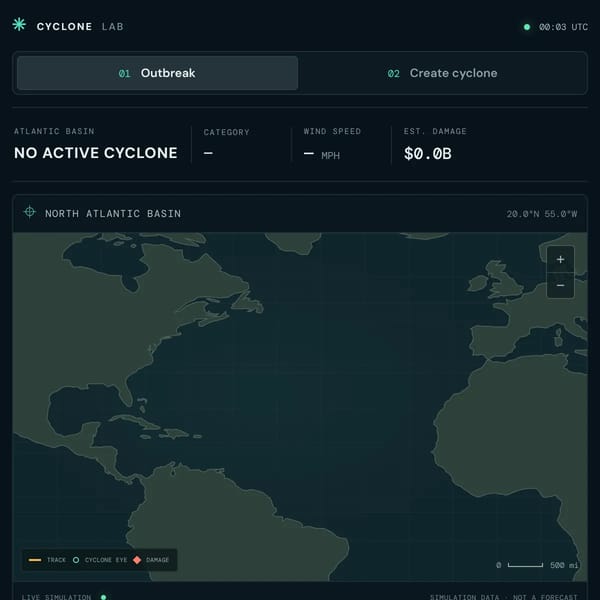The height and width of the screenshot is (600, 600).
Task: Click the $0.0B estimated damage value
Action: [427, 154]
